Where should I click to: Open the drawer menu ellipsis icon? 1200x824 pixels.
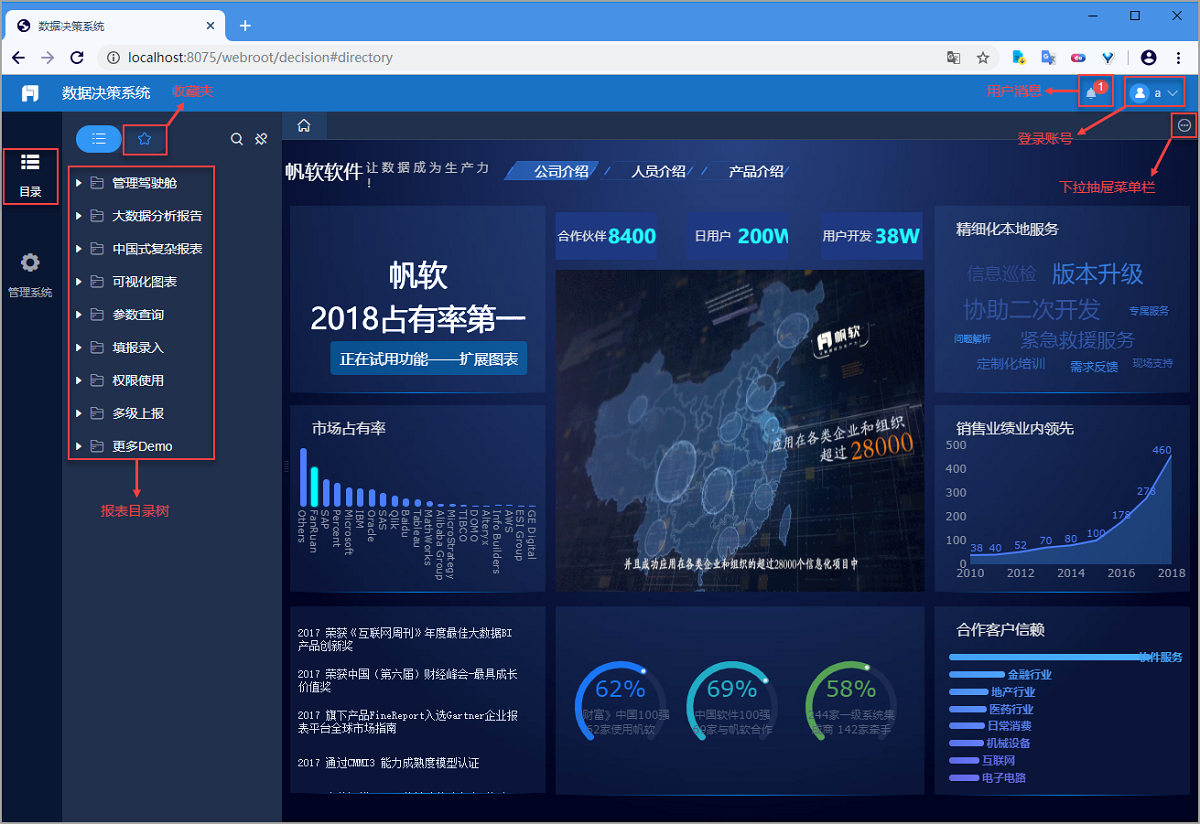[x=1184, y=125]
